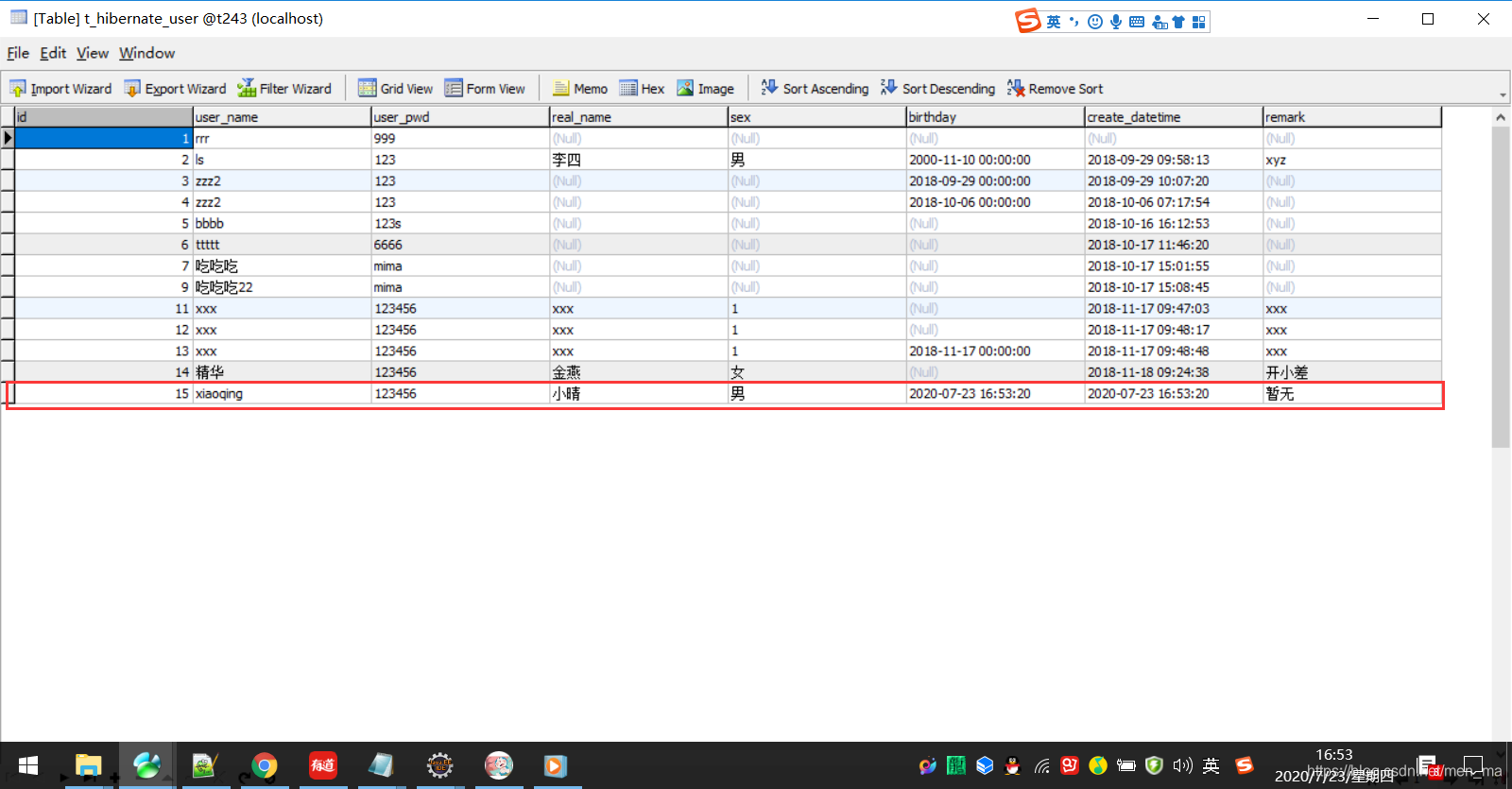
Task: Click the network icon in system tray
Action: click(x=1041, y=765)
